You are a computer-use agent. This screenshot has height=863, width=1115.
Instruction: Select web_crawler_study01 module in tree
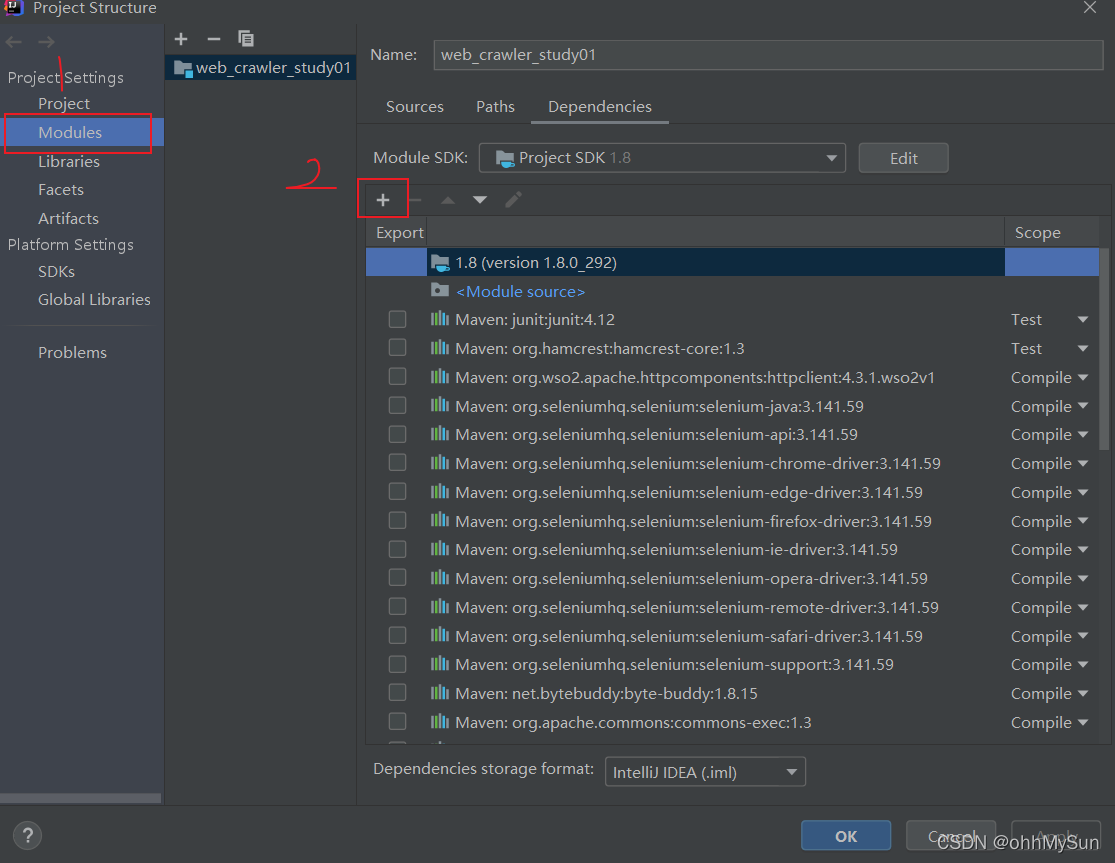261,68
